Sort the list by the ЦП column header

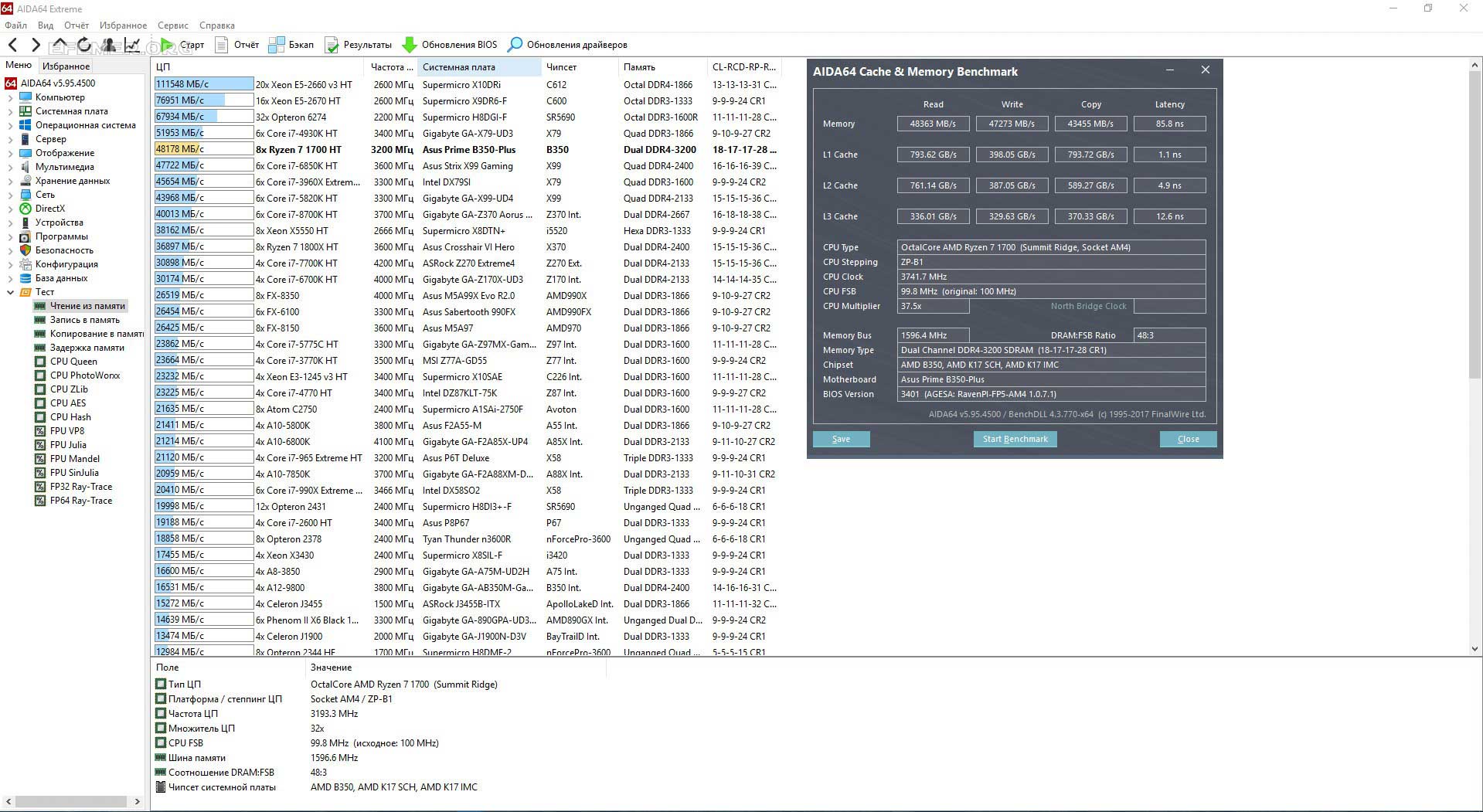pyautogui.click(x=259, y=67)
